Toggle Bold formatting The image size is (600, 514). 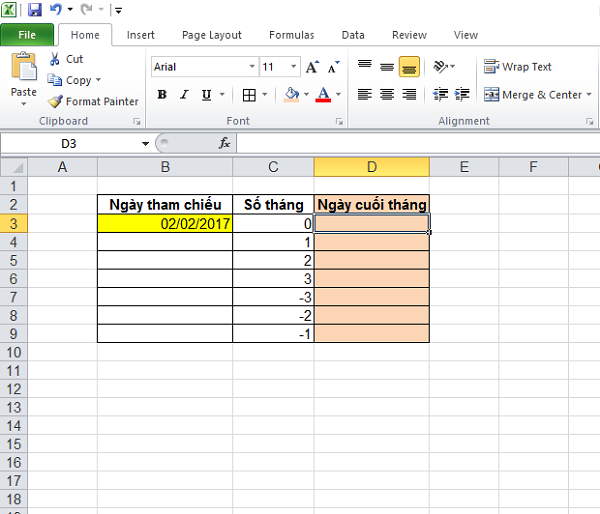[162, 95]
